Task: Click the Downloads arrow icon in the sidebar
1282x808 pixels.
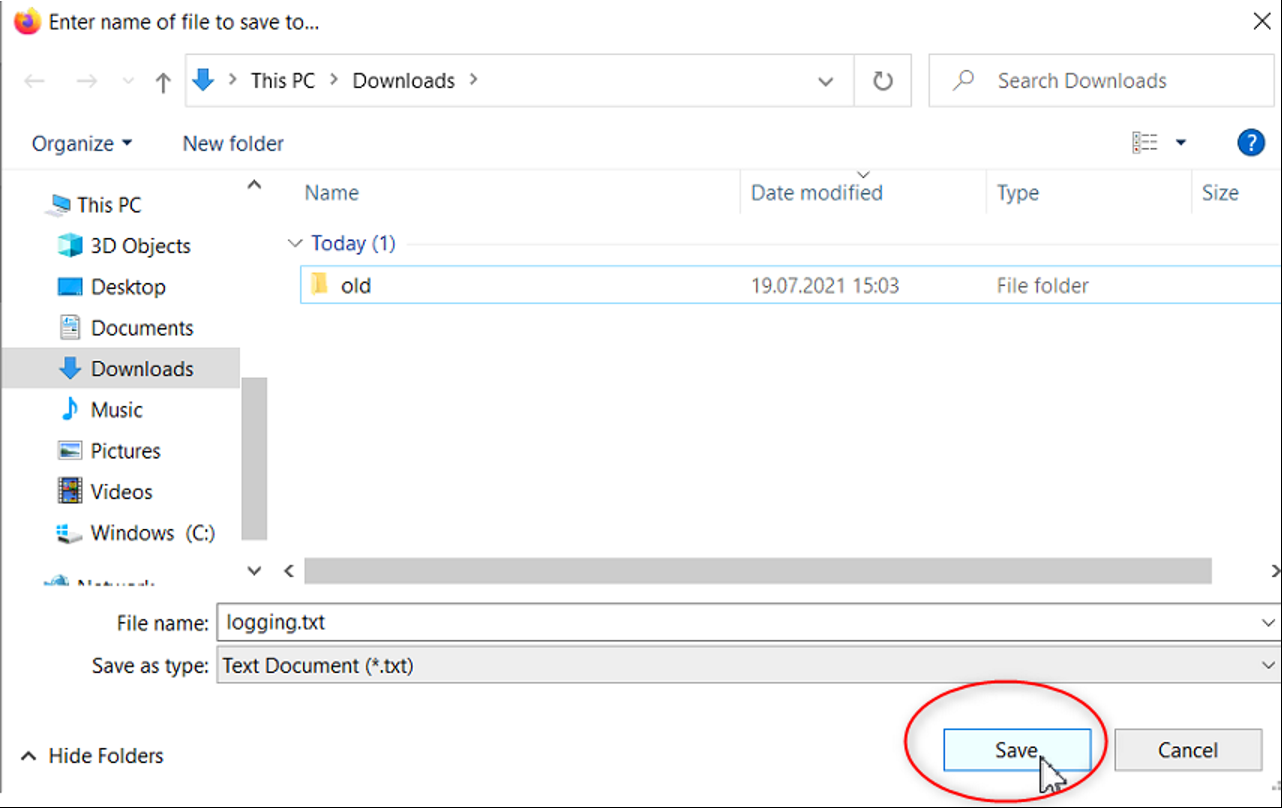Action: click(70, 368)
